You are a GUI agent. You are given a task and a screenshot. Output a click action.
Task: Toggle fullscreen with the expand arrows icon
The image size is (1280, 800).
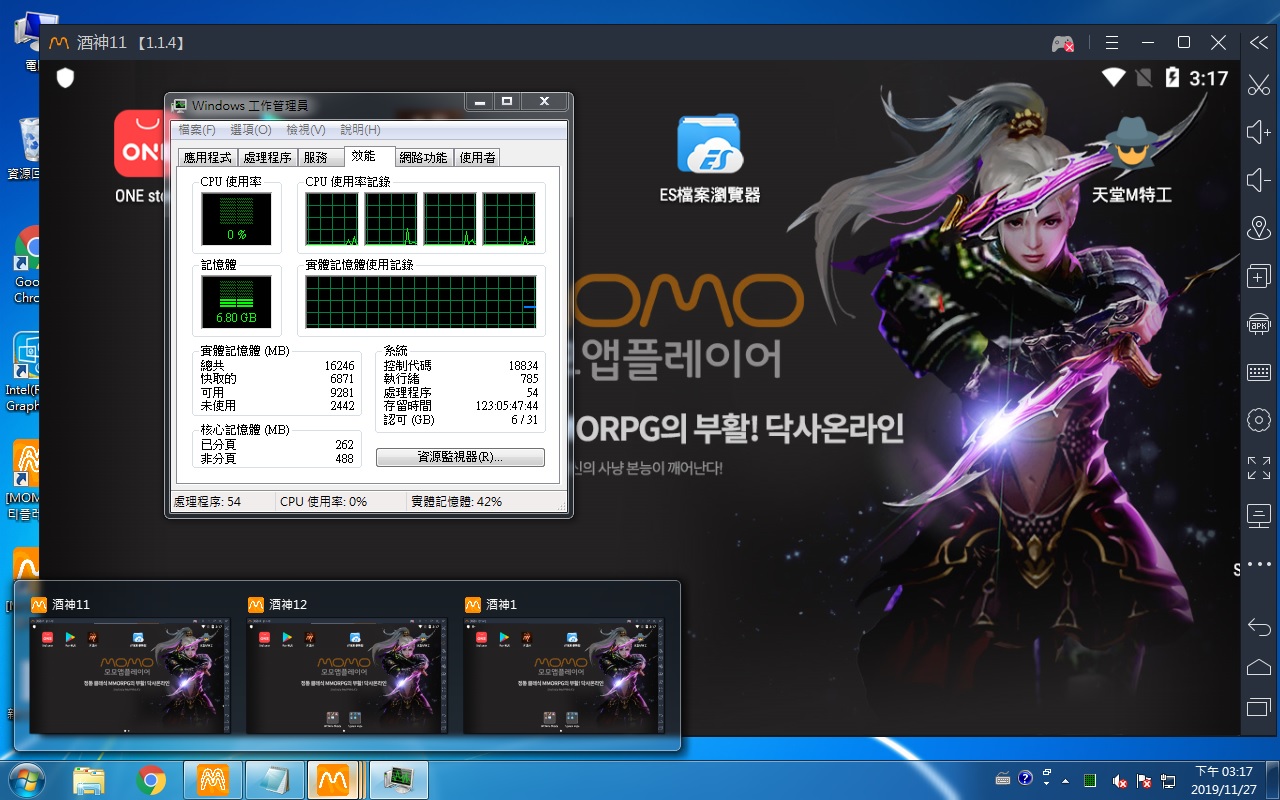tap(1258, 467)
